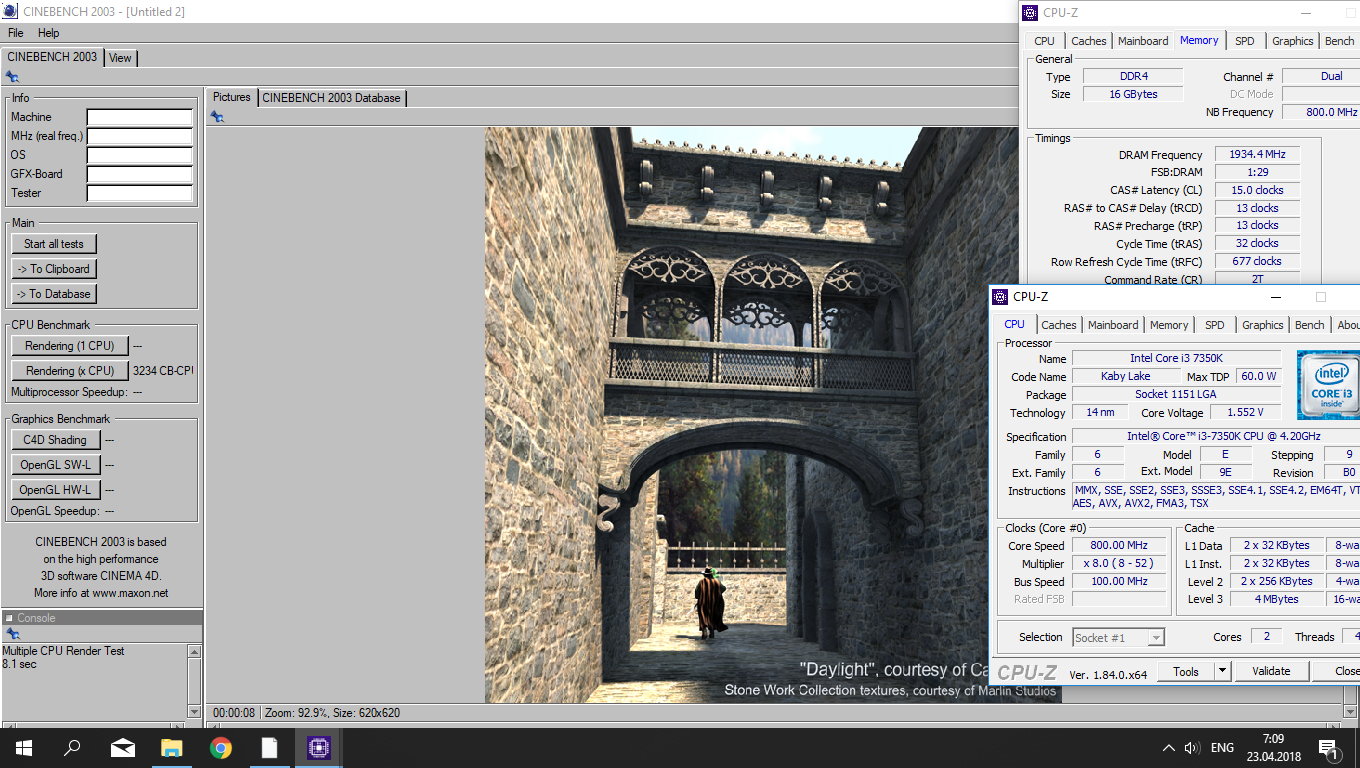Open the Caches tab in the front CPU-Z window
Viewport: 1360px width, 768px height.
(1058, 325)
